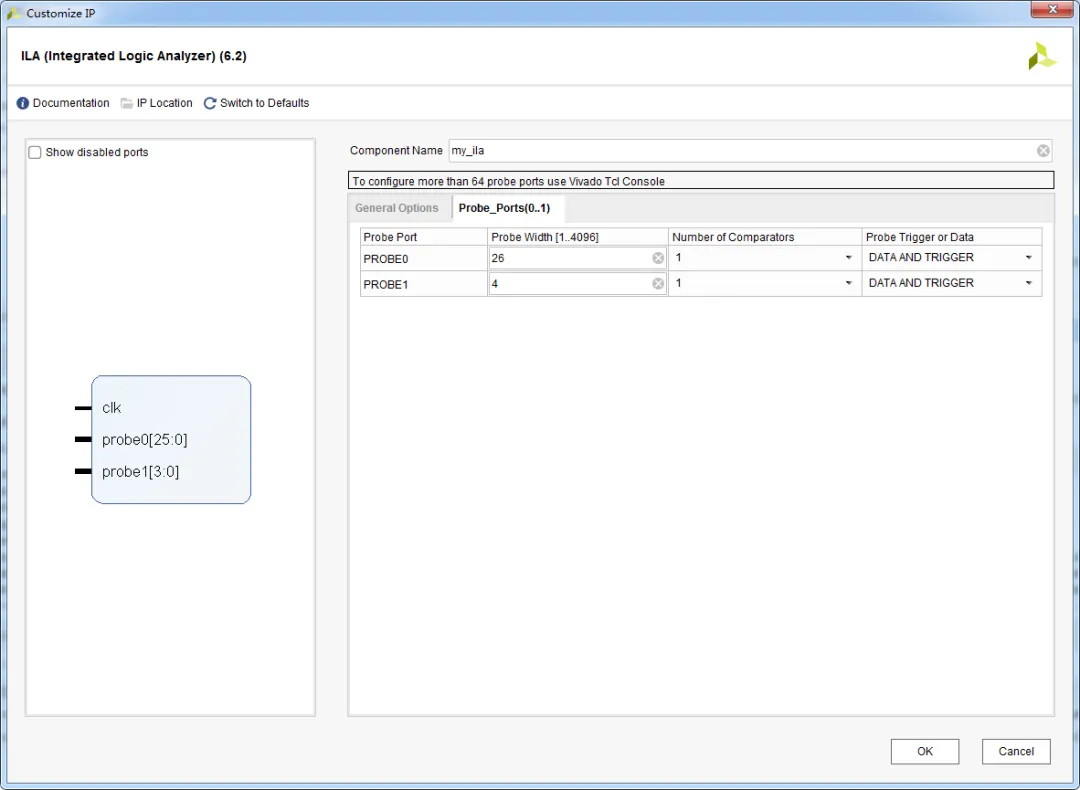
Task: Click Switch to Defaults text
Action: 264,103
